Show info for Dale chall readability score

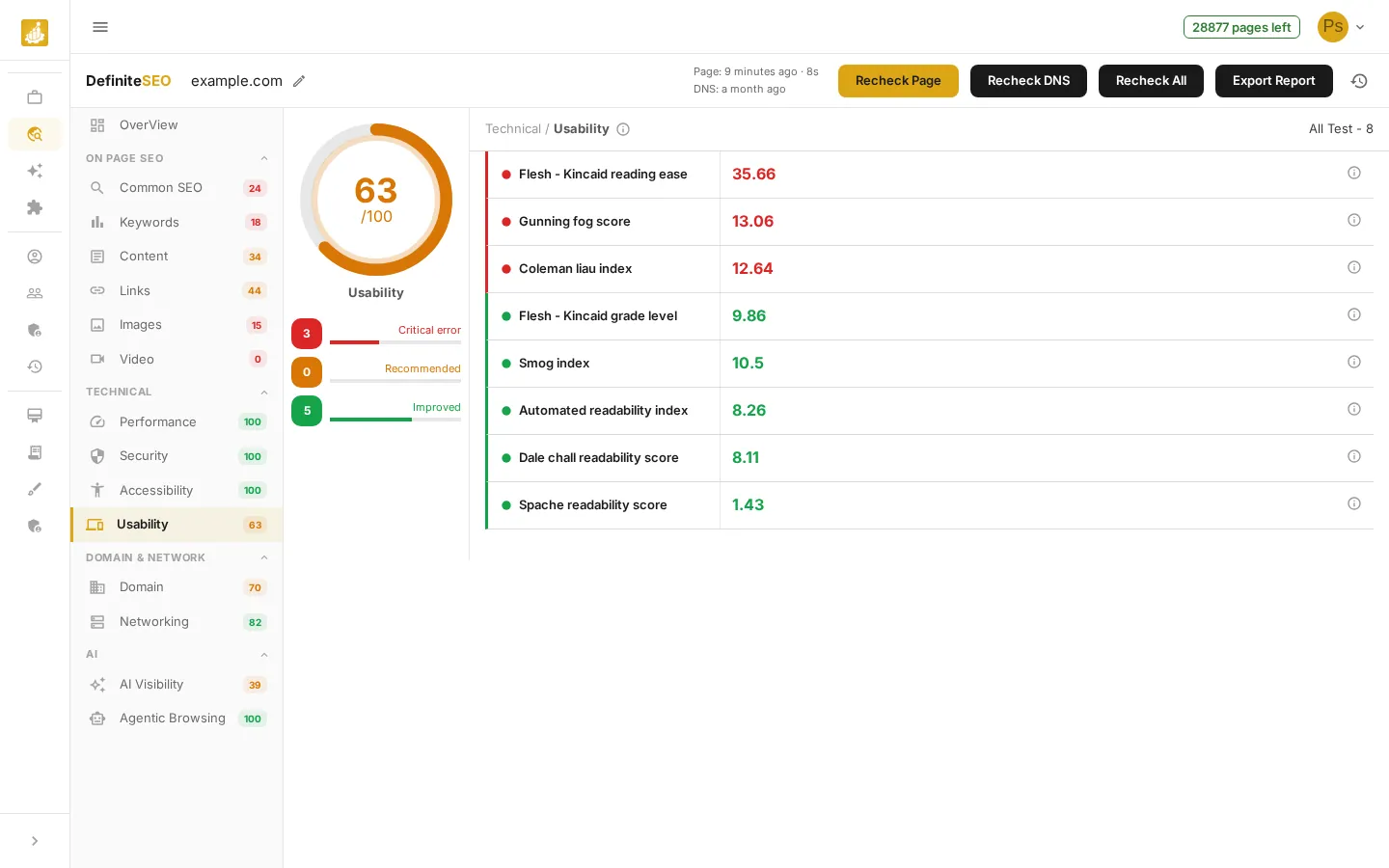click(x=1354, y=456)
